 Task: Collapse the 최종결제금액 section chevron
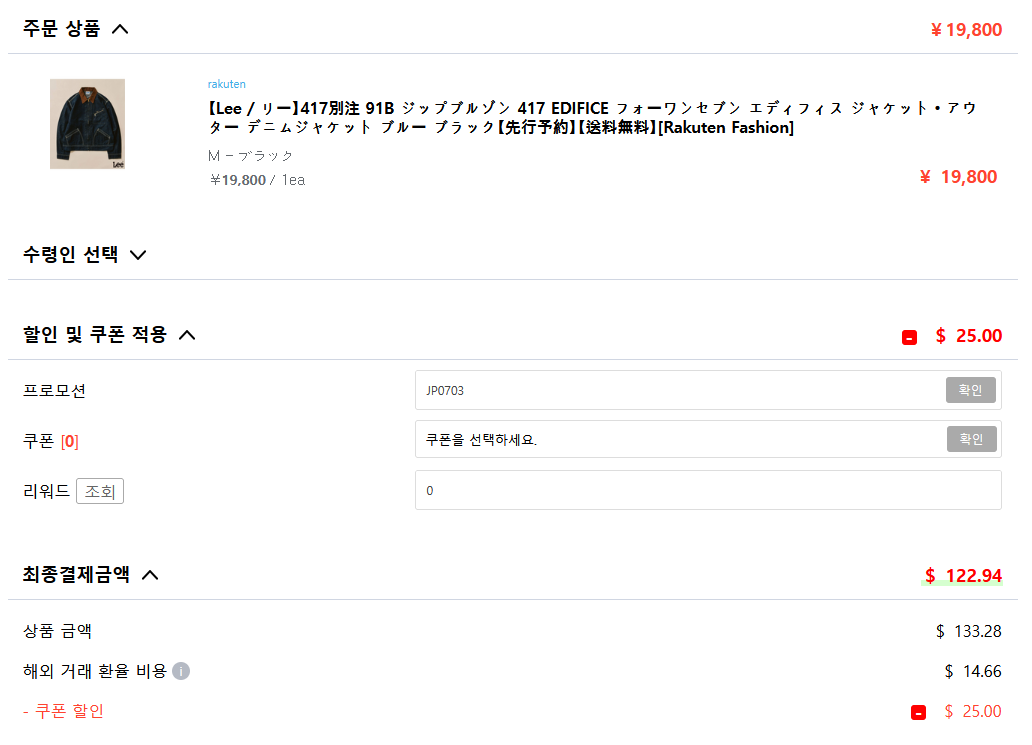(x=150, y=575)
